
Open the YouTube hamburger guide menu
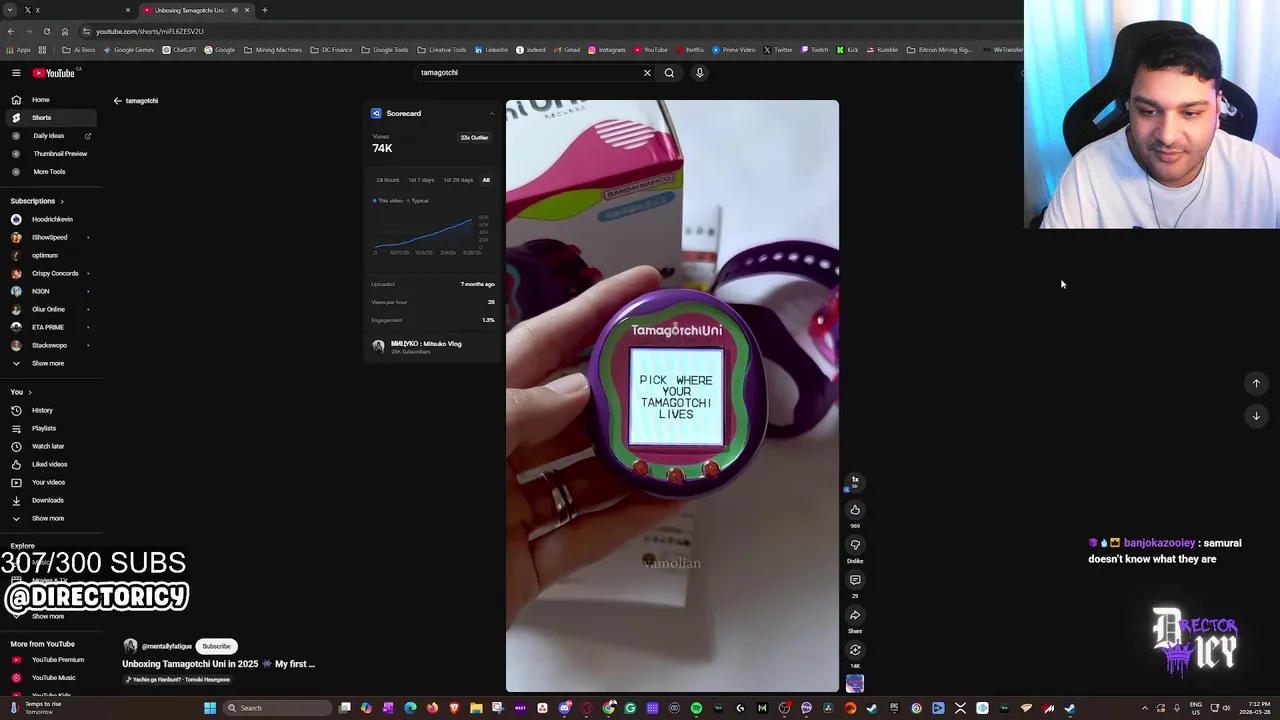16,73
